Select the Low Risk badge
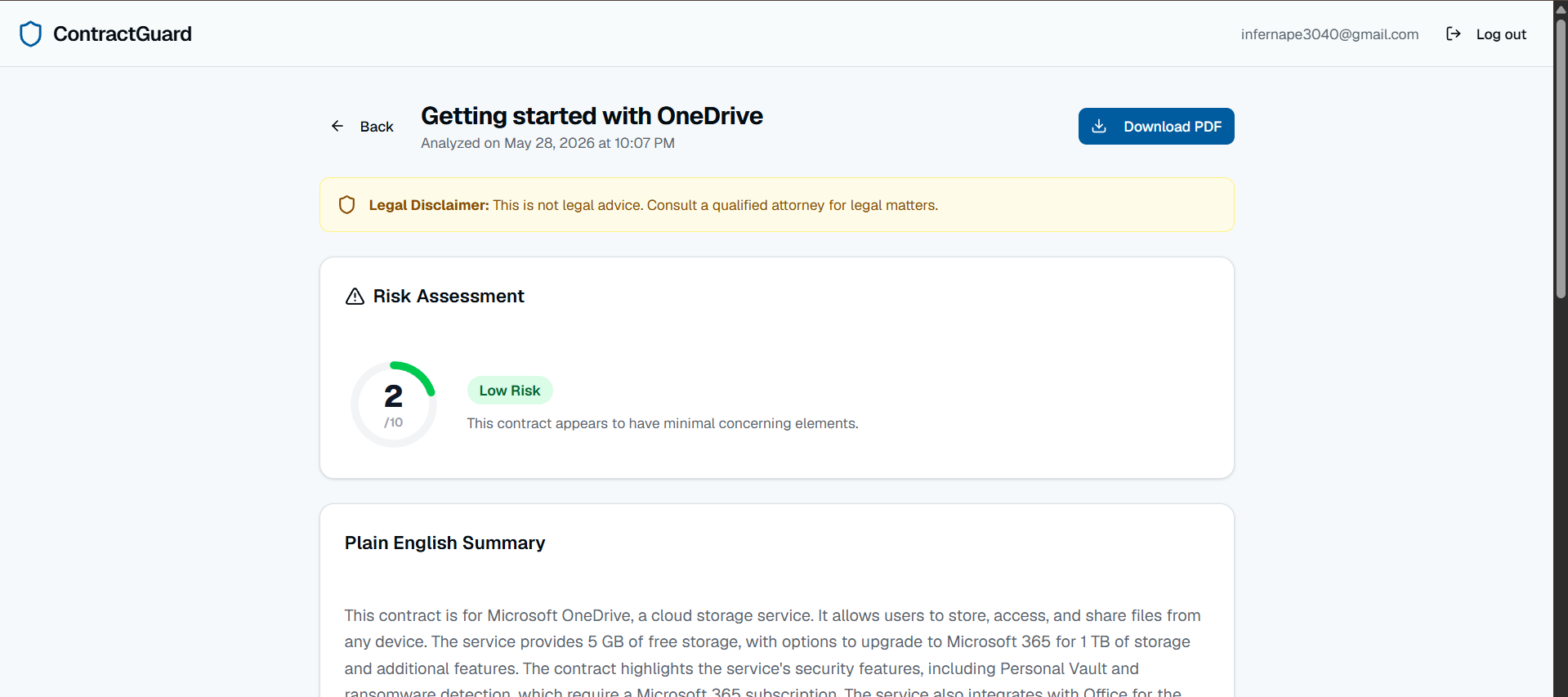 click(510, 391)
